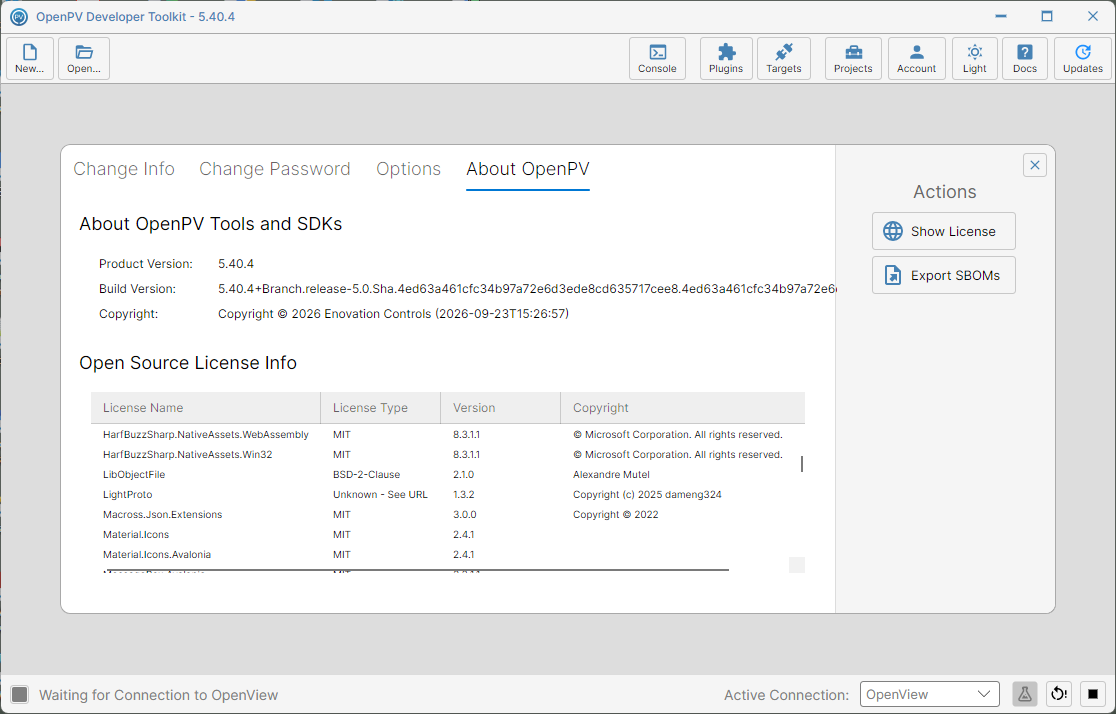
Task: Click the BSD-2-Clause license type cell
Action: pos(367,475)
